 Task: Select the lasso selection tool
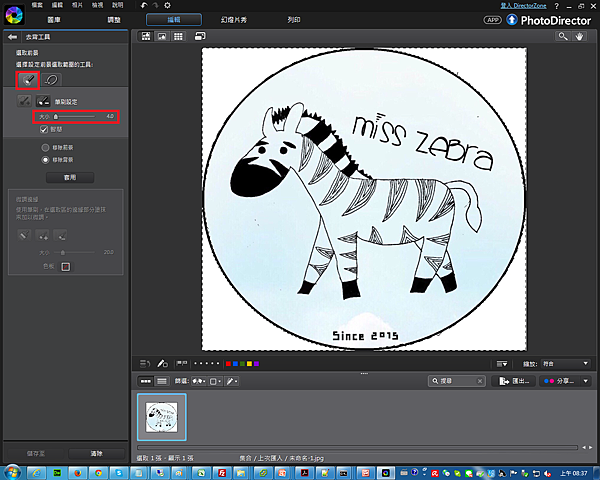pyautogui.click(x=52, y=79)
